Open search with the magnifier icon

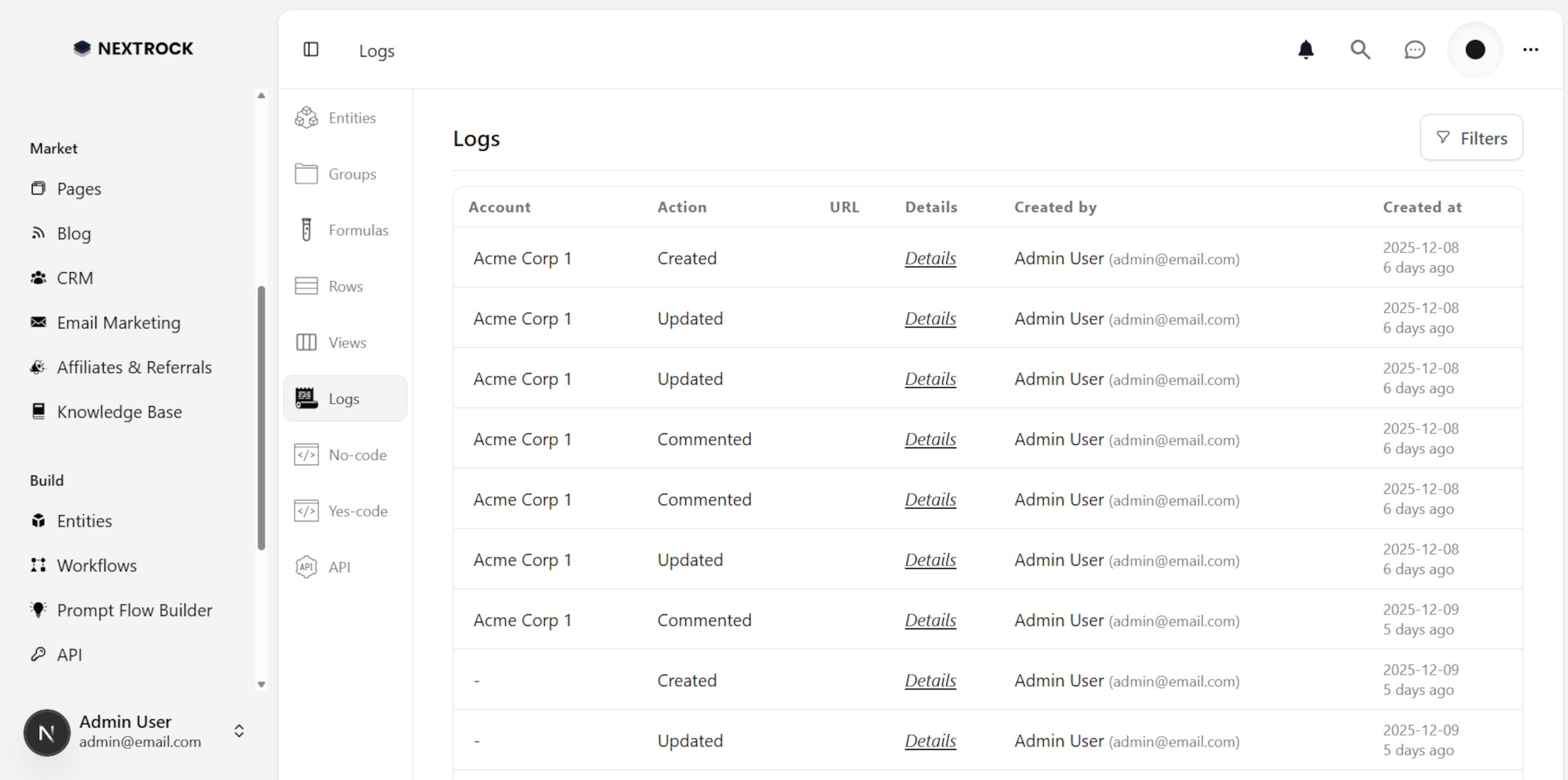click(1360, 50)
